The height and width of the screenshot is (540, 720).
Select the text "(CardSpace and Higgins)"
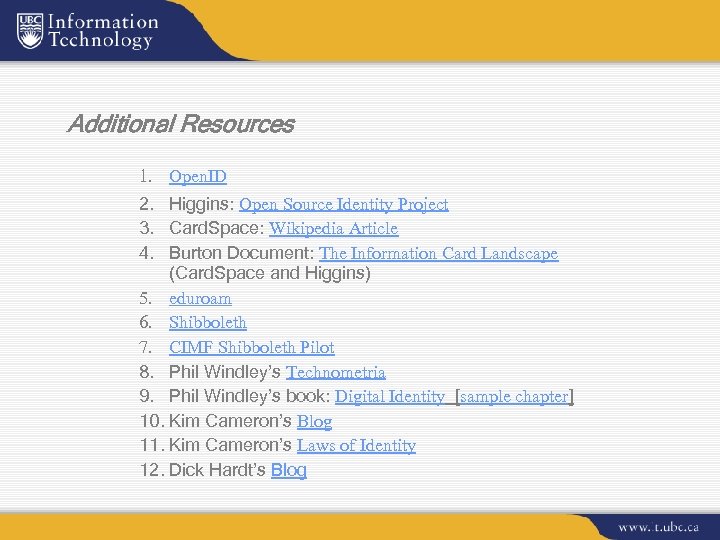pos(270,273)
